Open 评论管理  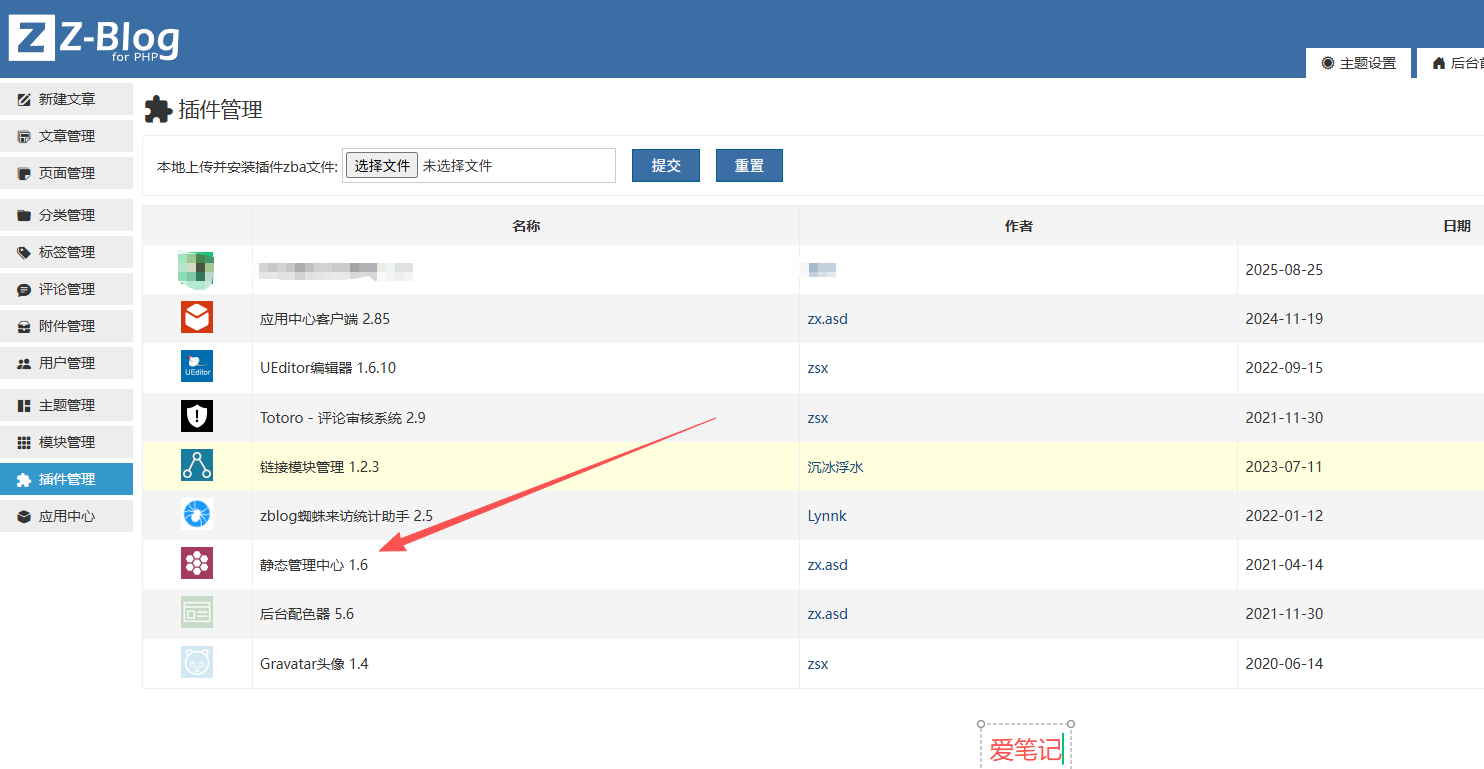click(x=66, y=289)
